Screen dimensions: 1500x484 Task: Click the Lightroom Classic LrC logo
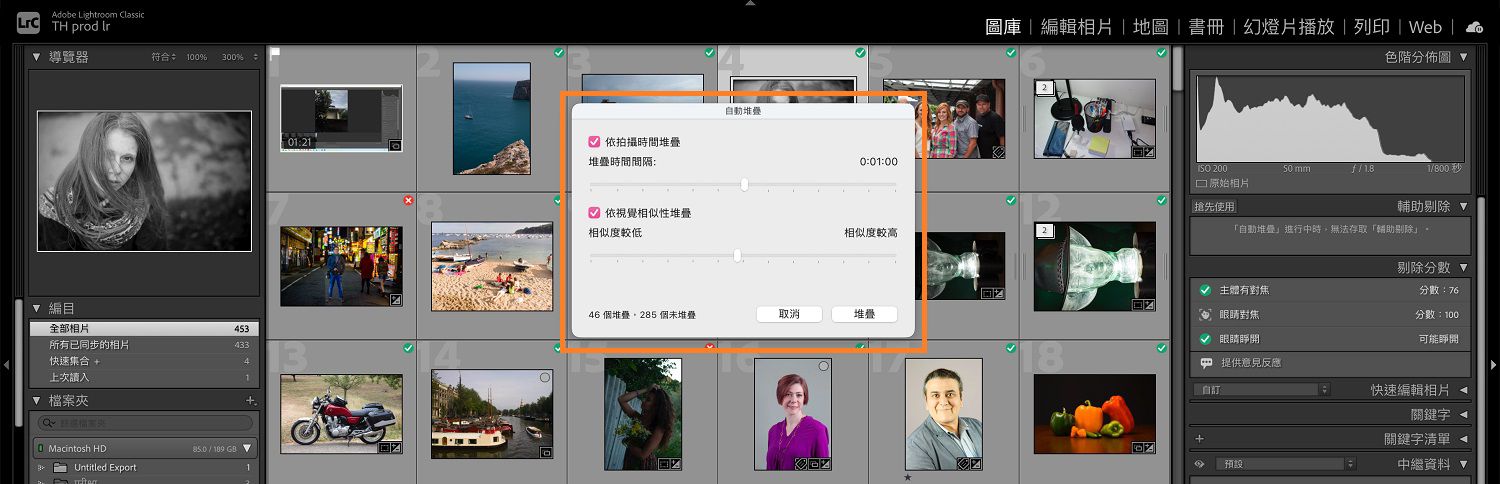click(x=29, y=21)
